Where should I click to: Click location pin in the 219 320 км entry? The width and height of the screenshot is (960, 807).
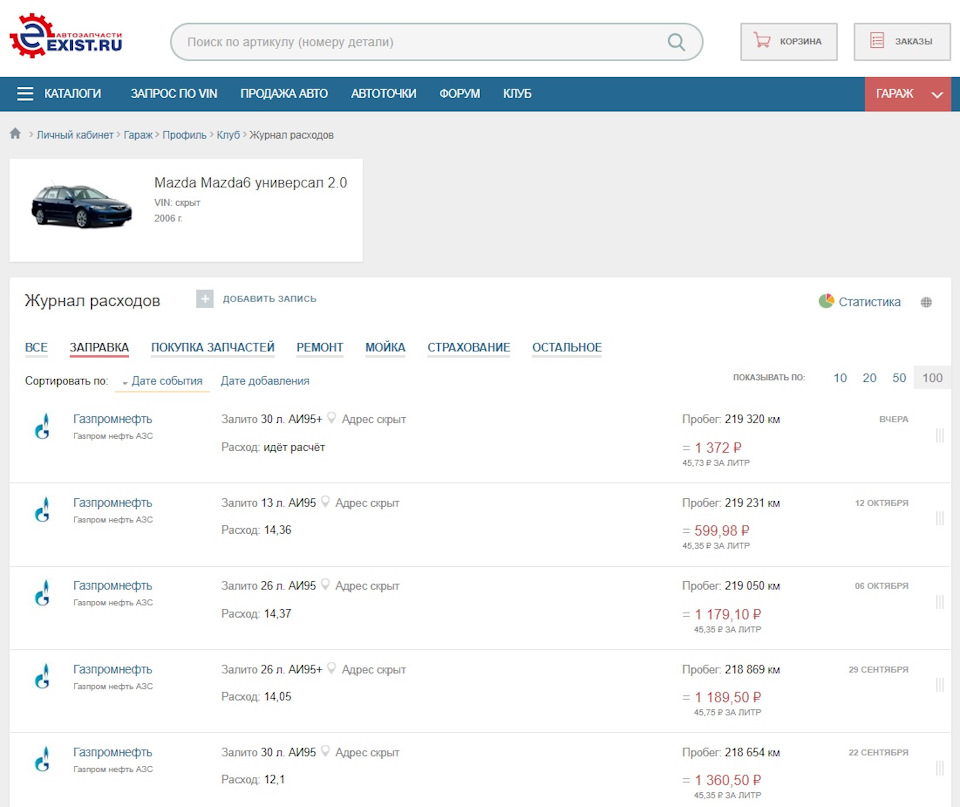331,418
